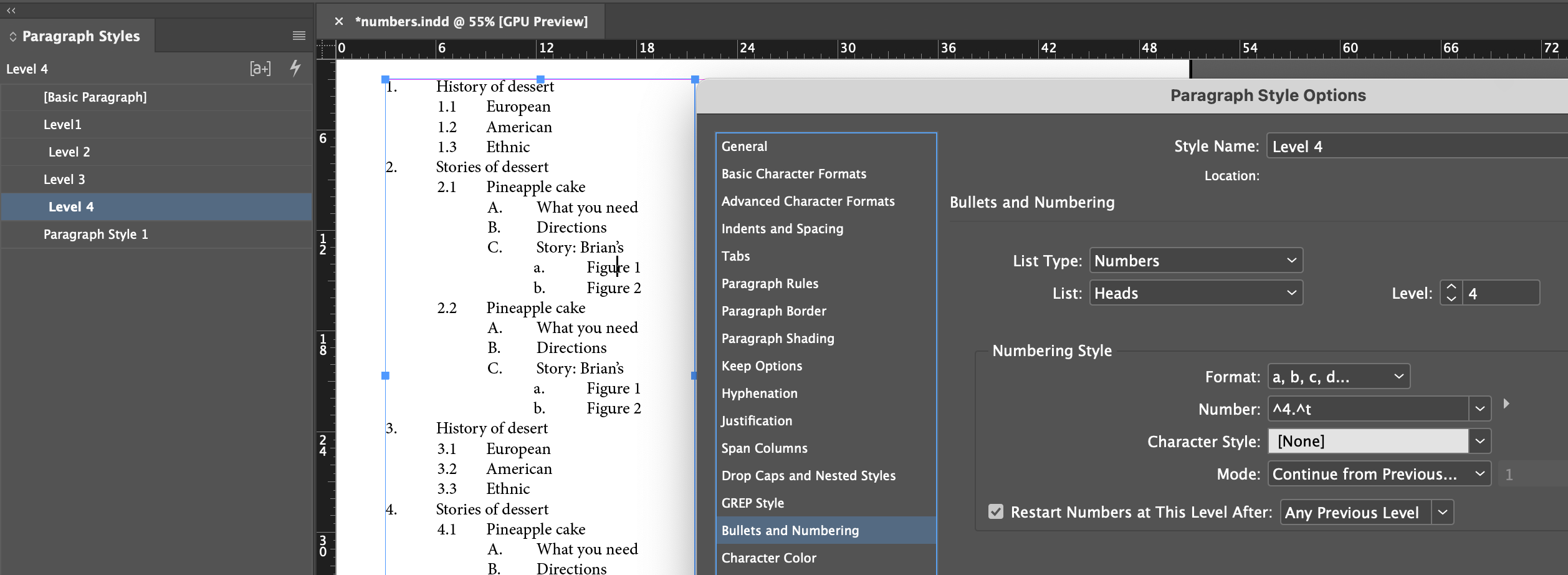
Task: Click the lightning bolt icon beside Level 4
Action: pyautogui.click(x=295, y=69)
